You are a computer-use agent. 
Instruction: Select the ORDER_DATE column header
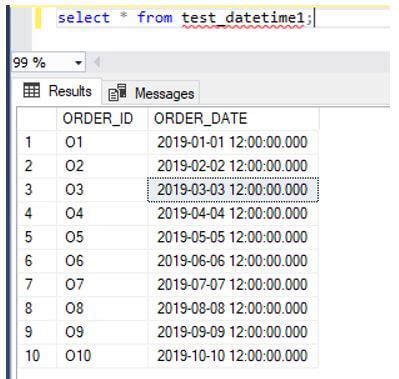click(233, 118)
